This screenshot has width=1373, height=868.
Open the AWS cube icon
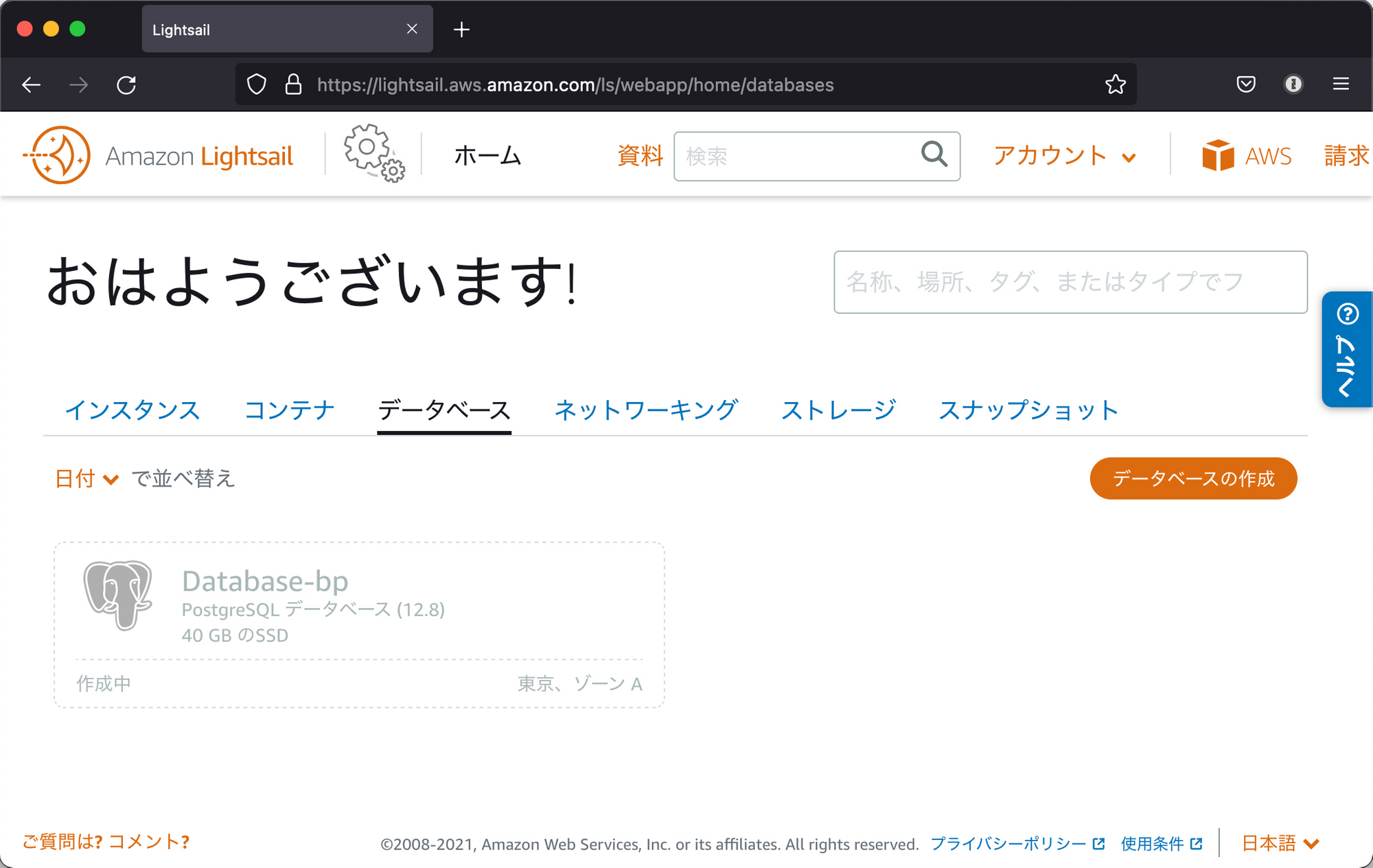coord(1218,156)
